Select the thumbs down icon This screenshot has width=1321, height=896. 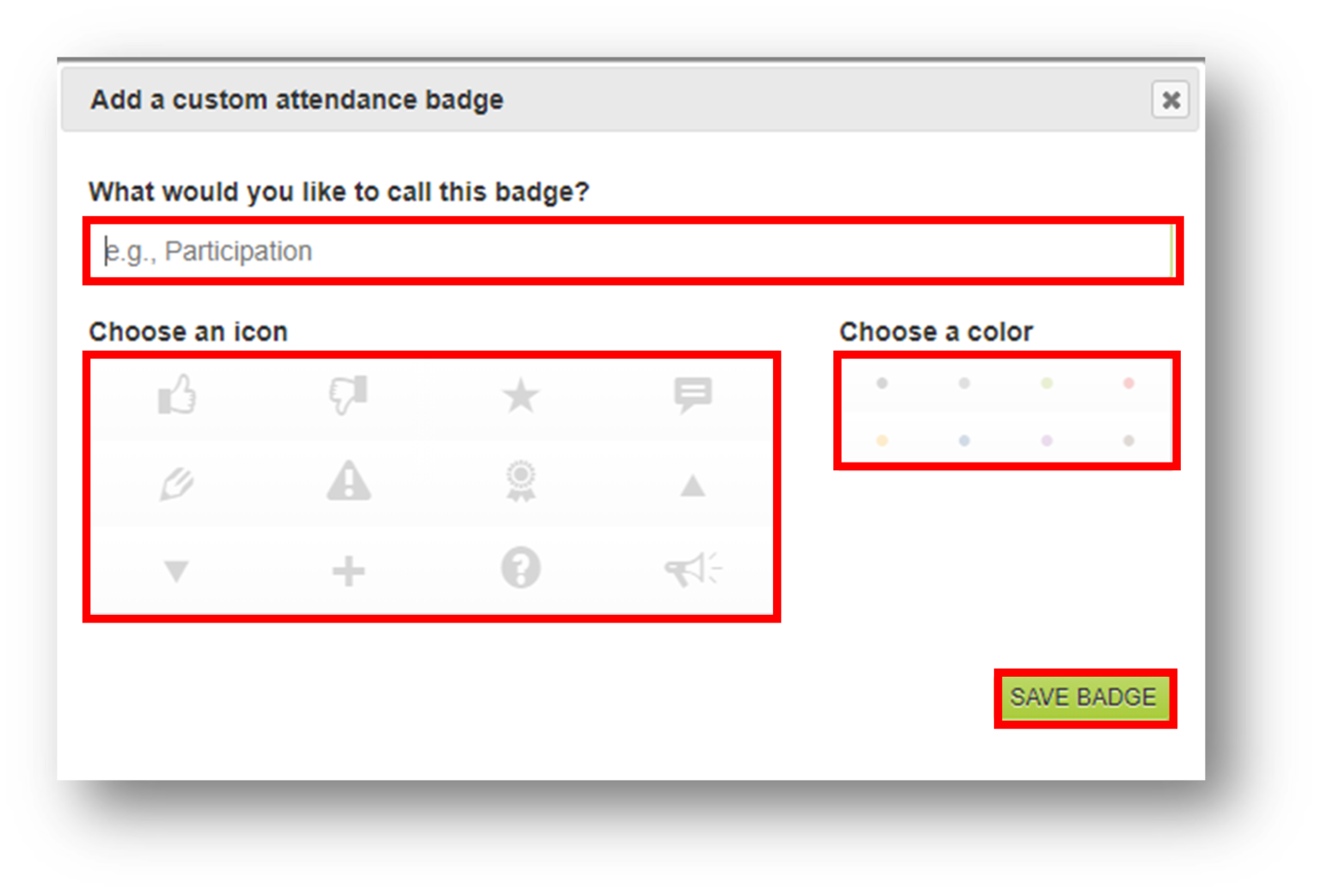[348, 396]
